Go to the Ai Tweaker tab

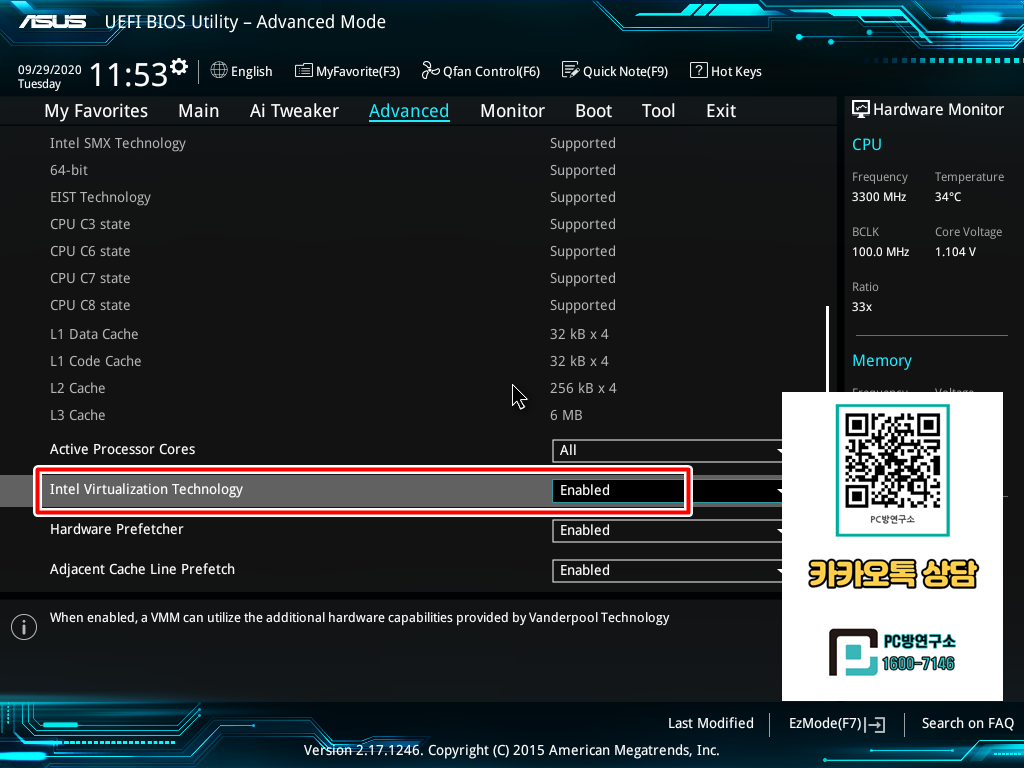coord(294,111)
